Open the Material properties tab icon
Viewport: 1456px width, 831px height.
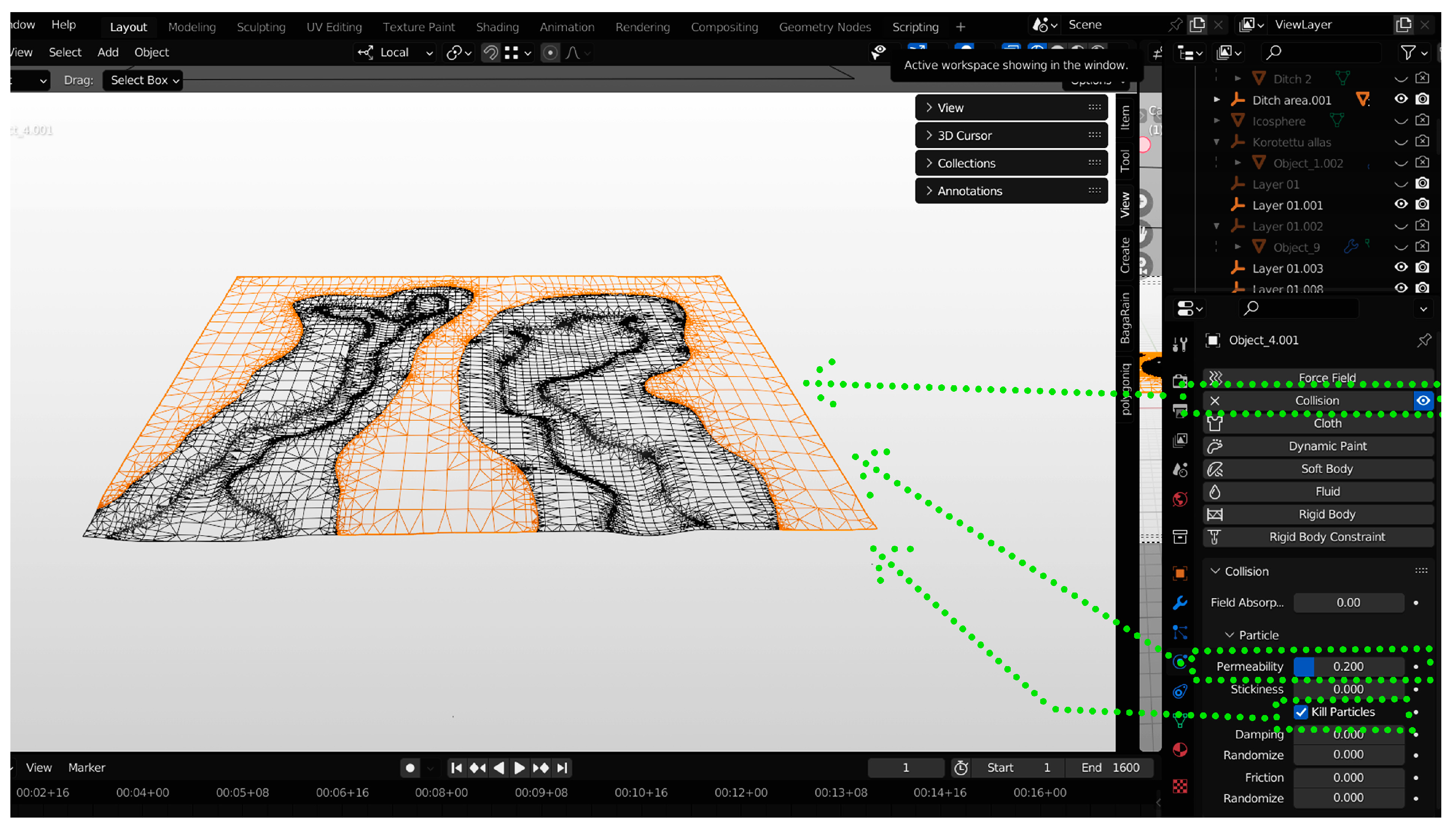pos(1179,749)
